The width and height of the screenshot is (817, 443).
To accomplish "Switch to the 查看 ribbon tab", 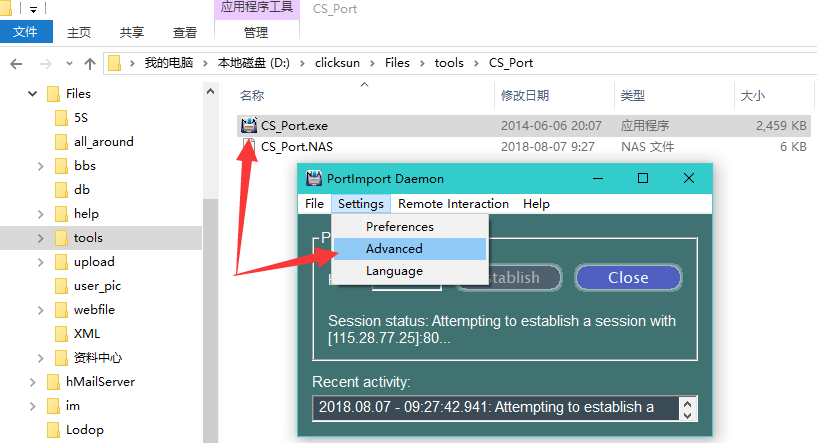I will tap(185, 32).
